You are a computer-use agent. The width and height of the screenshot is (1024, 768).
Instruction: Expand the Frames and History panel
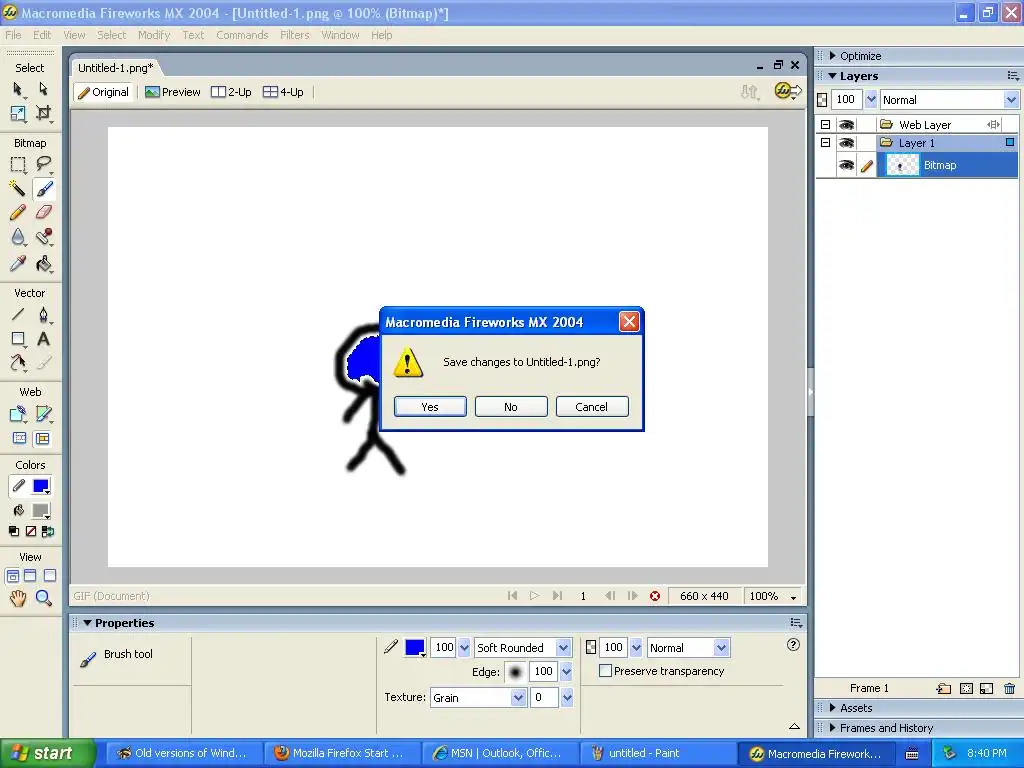pyautogui.click(x=833, y=728)
